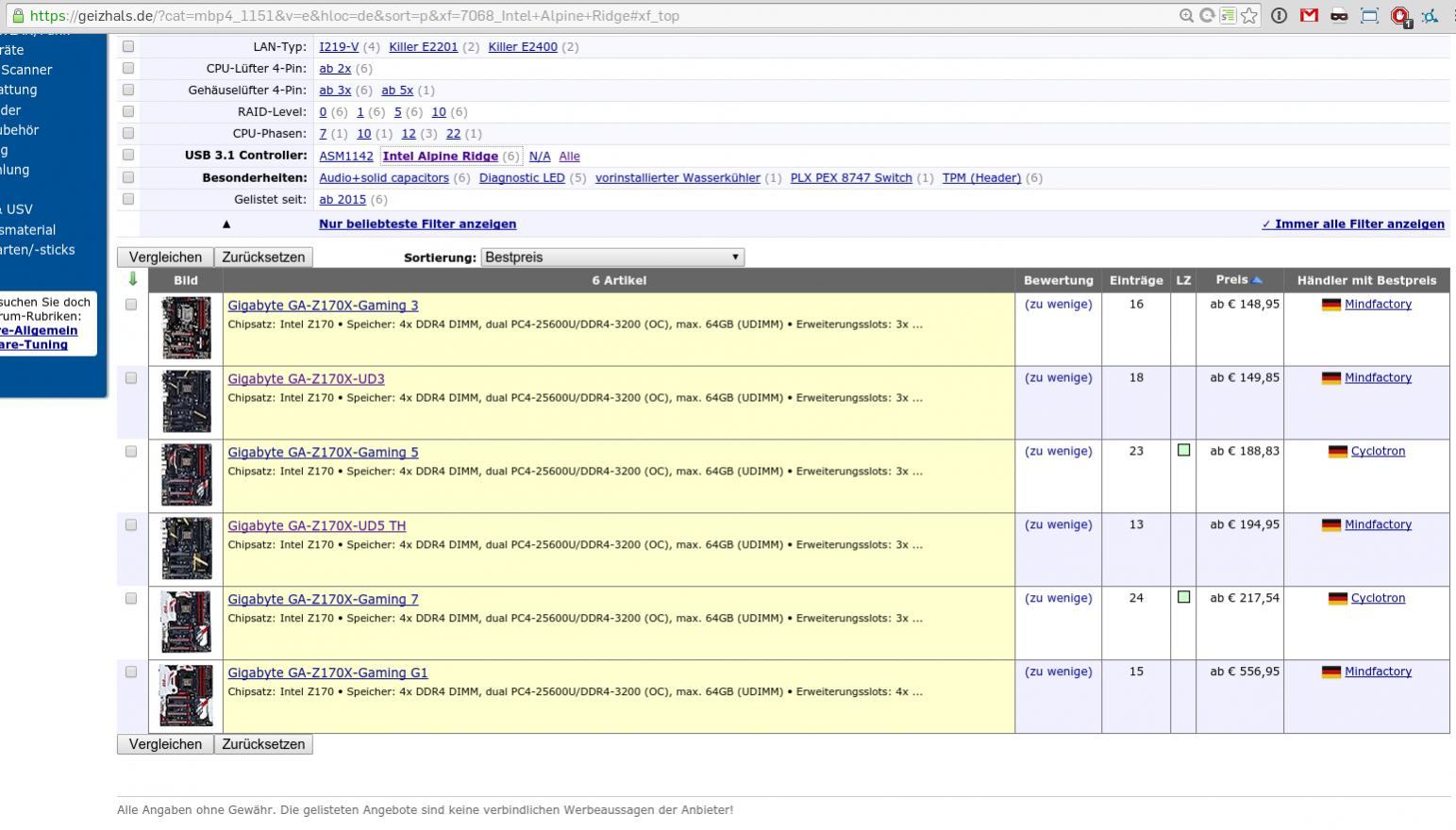Sort by the Einträge column header
Screen dimensions: 1456x830
[1136, 280]
